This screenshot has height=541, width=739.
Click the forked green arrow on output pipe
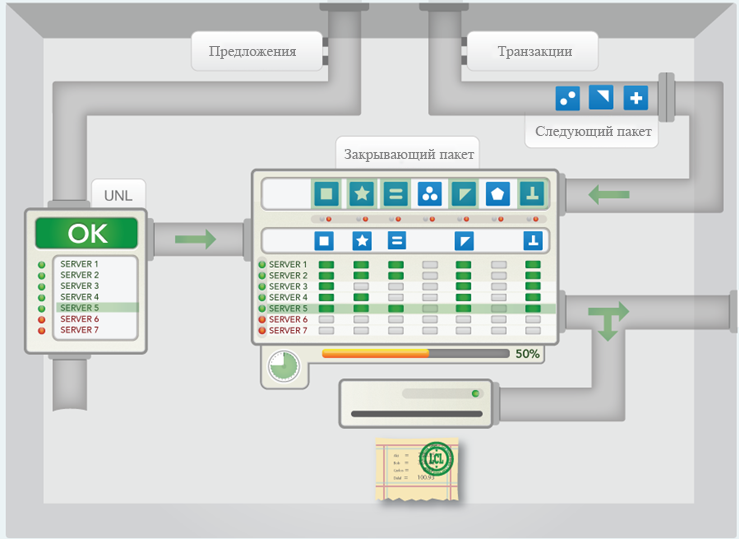(608, 321)
